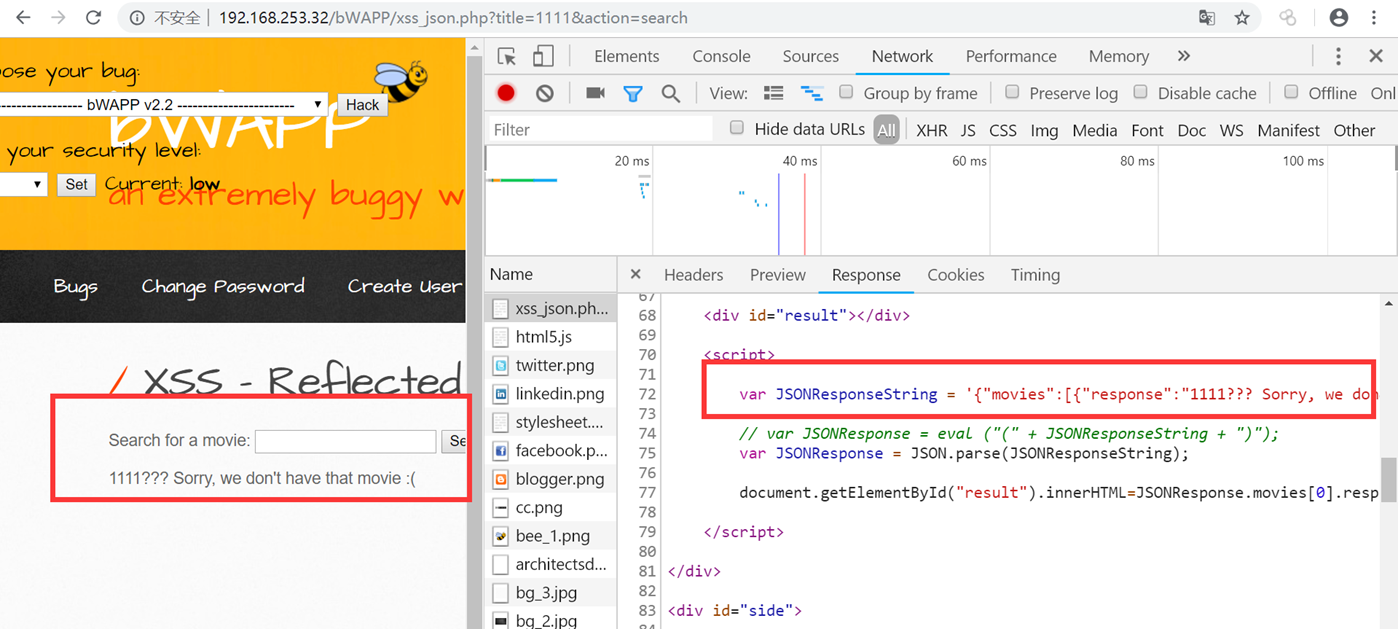Select facebook.png request row

pyautogui.click(x=551, y=451)
